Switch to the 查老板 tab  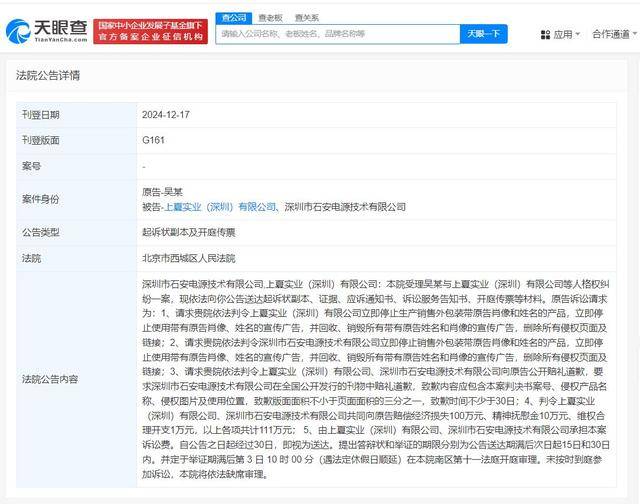270,17
